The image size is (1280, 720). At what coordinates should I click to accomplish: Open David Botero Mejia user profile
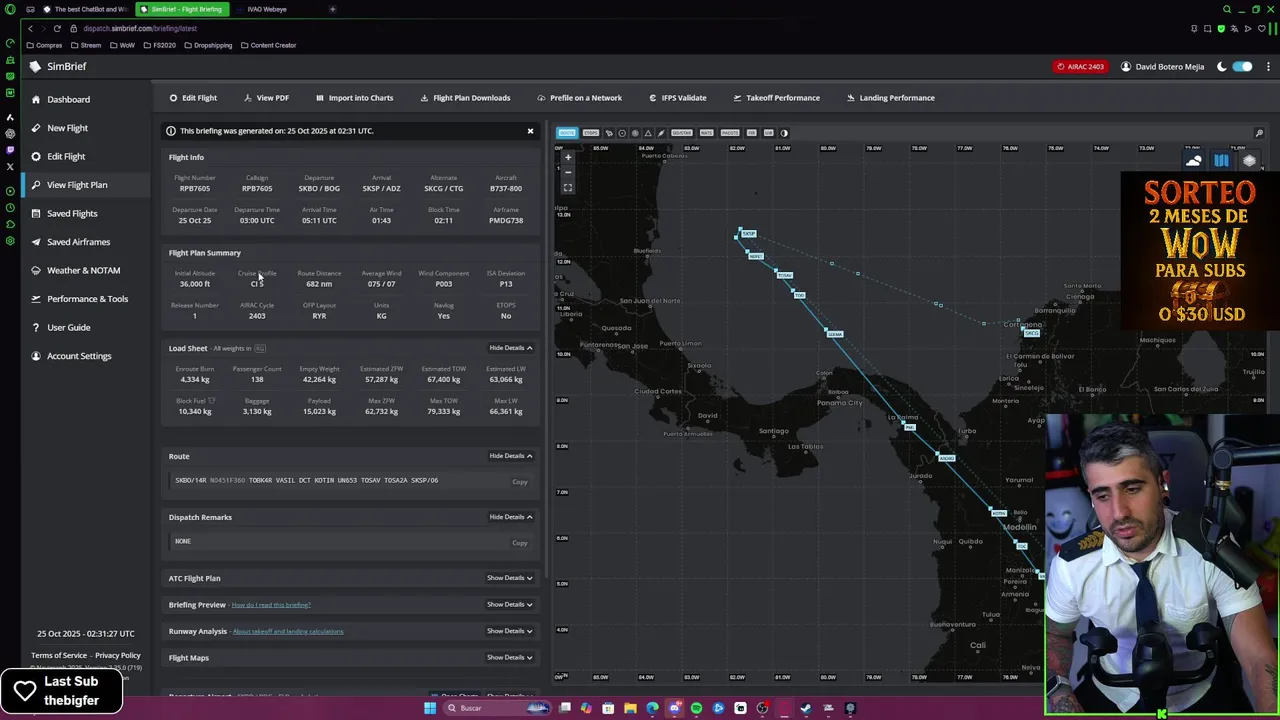pyautogui.click(x=1162, y=67)
